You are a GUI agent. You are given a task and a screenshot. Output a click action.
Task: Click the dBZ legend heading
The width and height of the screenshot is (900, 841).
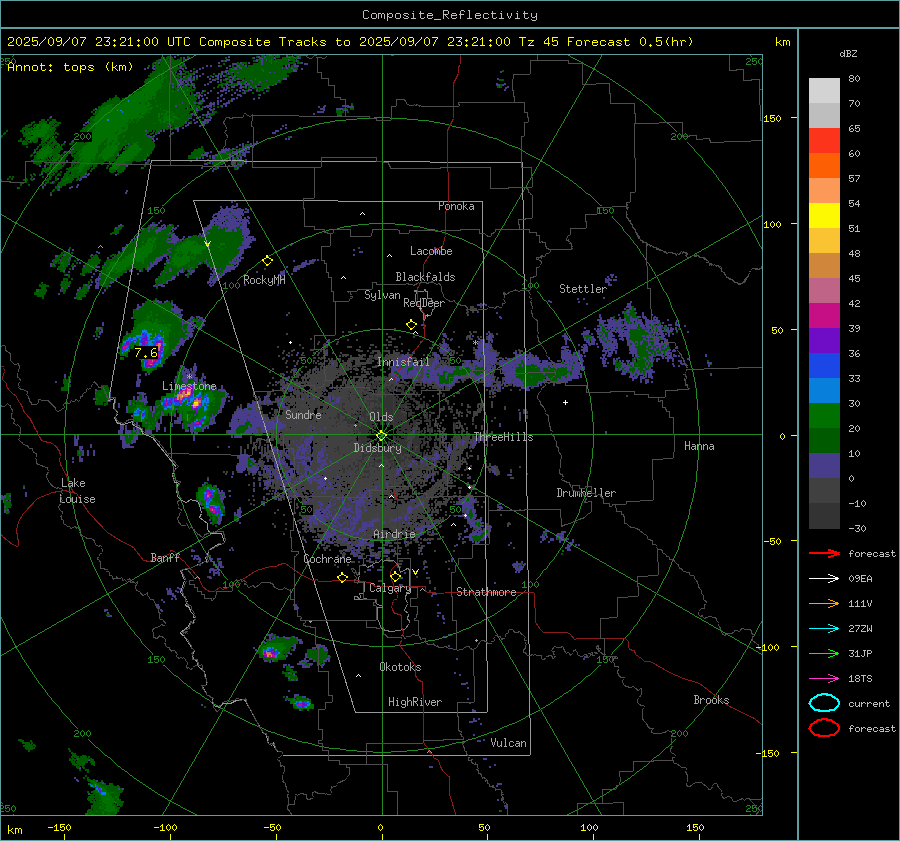pyautogui.click(x=848, y=54)
